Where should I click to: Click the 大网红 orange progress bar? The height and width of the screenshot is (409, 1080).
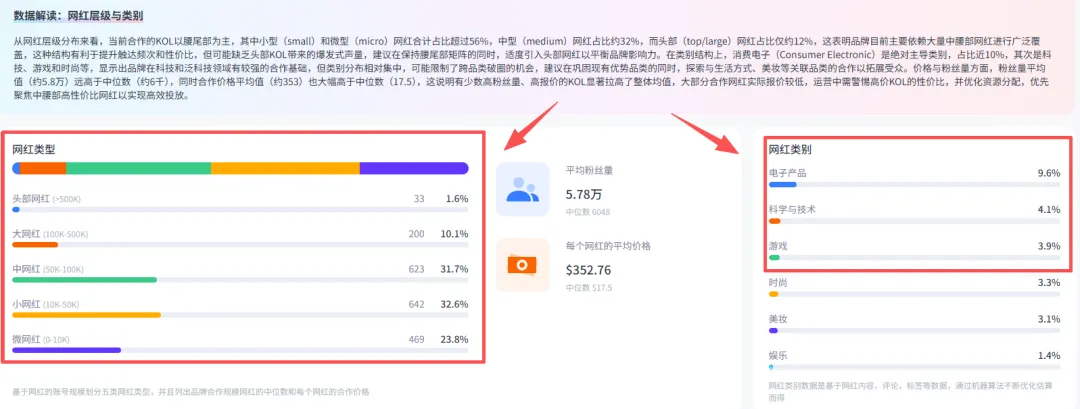[240, 244]
